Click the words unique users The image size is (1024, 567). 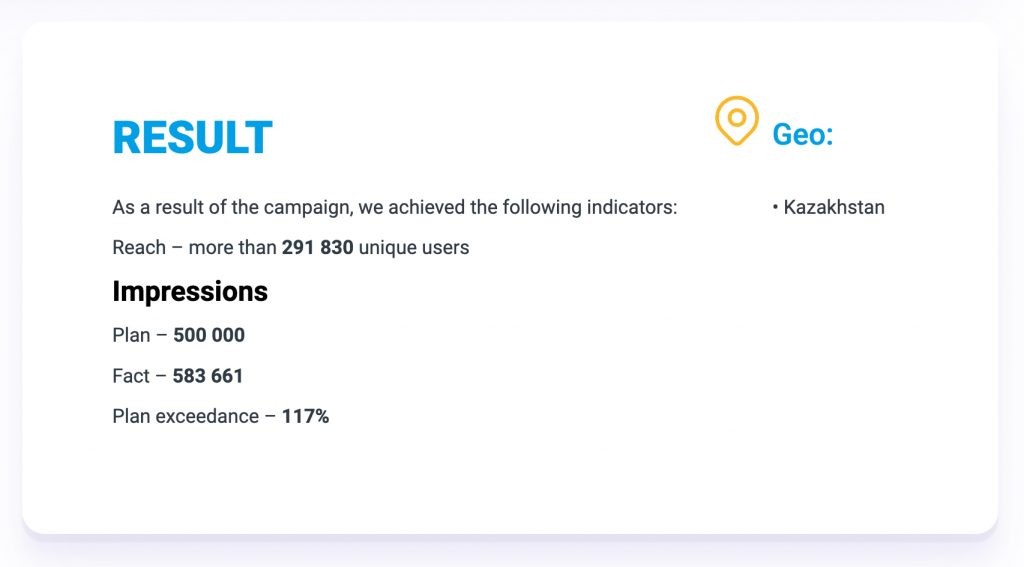coord(414,248)
